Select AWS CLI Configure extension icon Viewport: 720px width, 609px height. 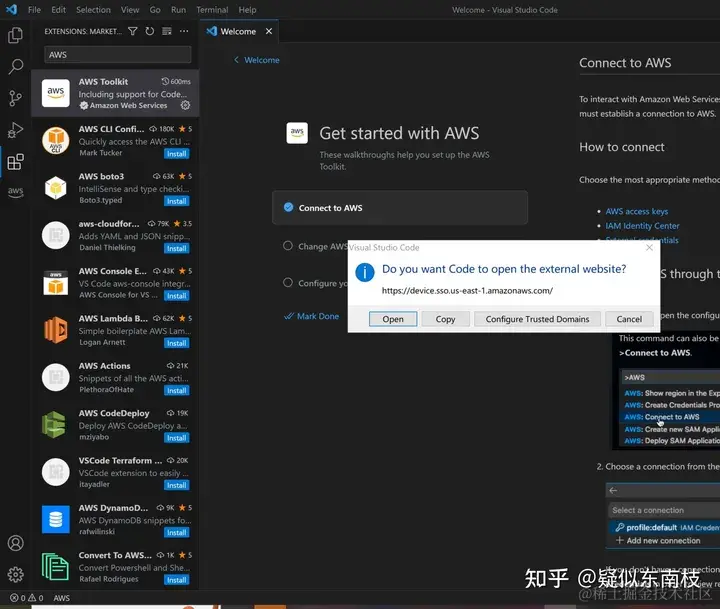[56, 140]
